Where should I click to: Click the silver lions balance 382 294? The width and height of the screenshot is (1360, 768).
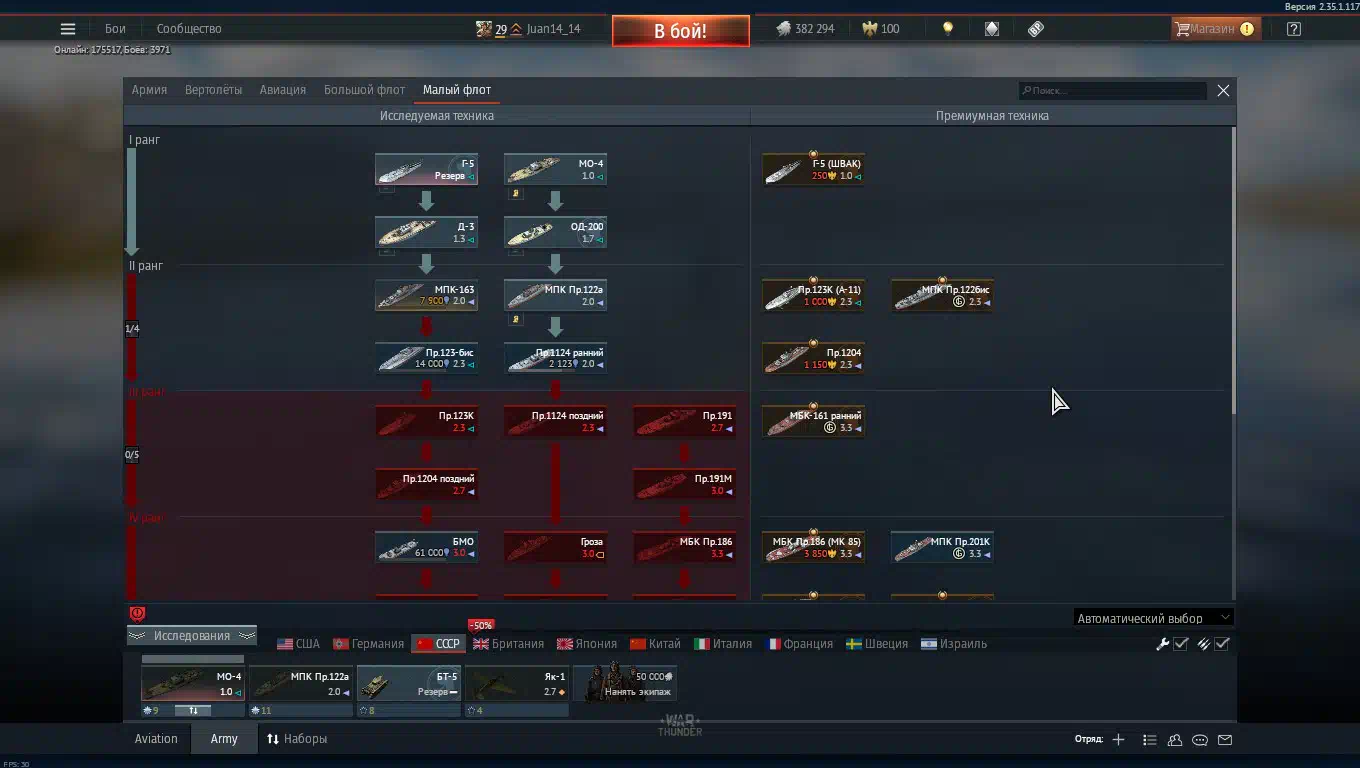pyautogui.click(x=805, y=29)
